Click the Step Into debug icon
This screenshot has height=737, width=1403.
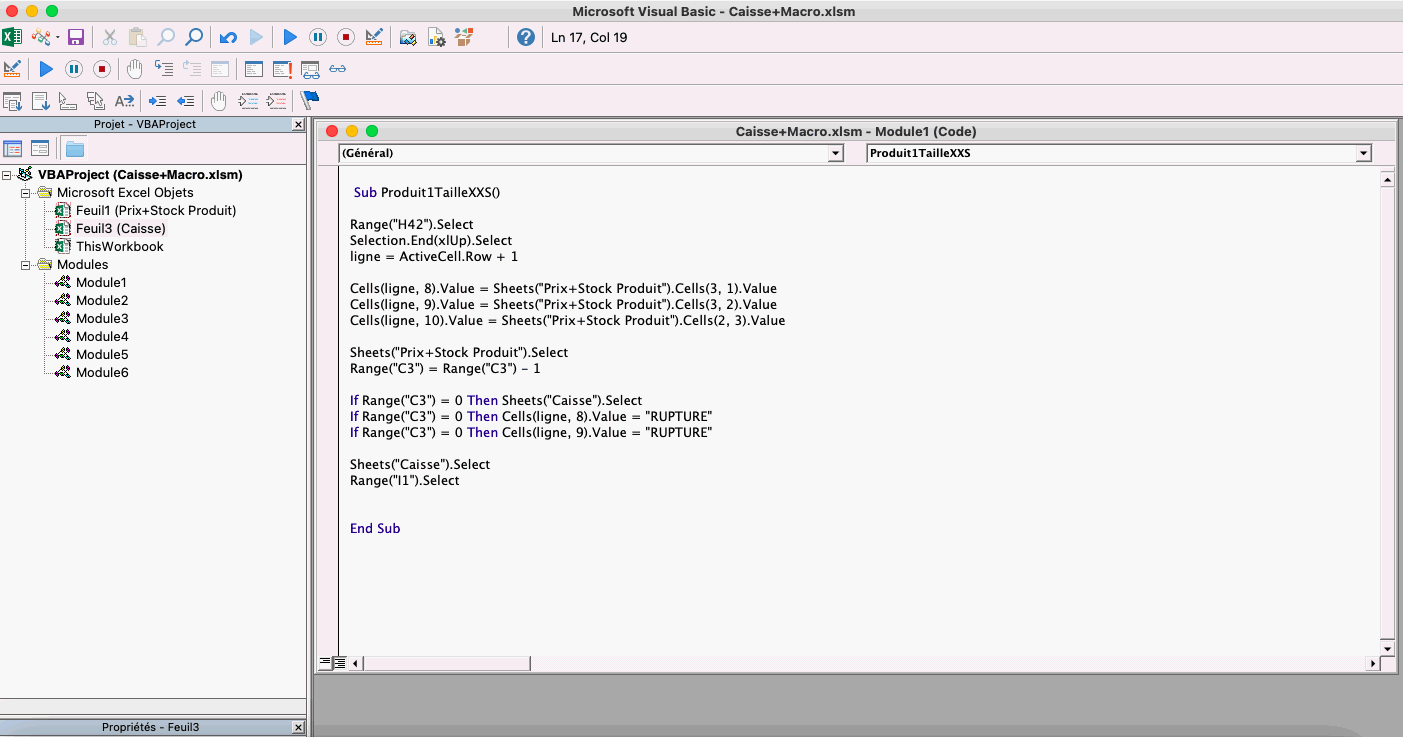pyautogui.click(x=164, y=70)
